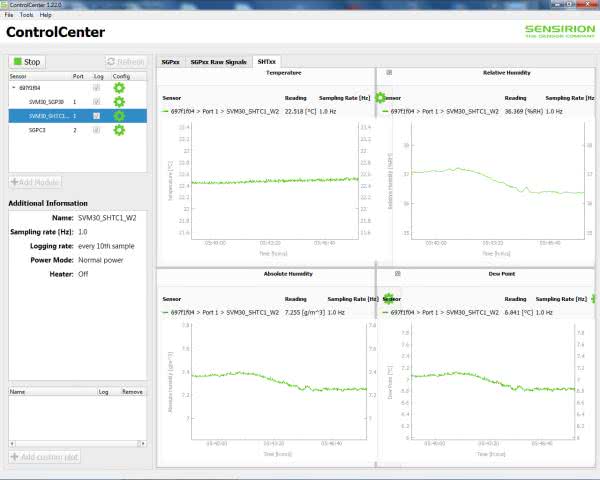Viewport: 600px width, 480px height.
Task: Open config gear for the 697f1f04 device
Action: 119,88
